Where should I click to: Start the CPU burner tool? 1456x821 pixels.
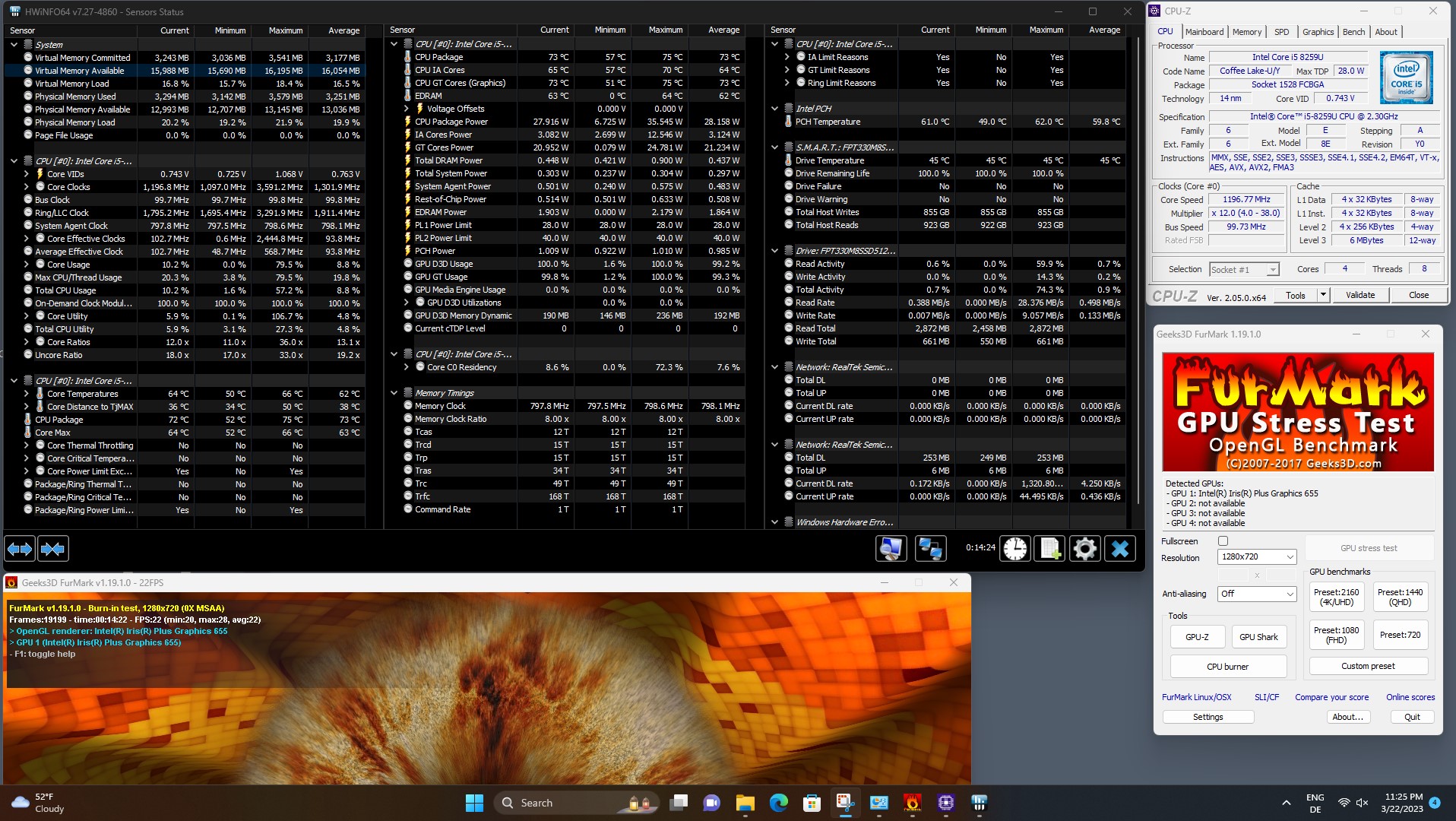coord(1227,667)
